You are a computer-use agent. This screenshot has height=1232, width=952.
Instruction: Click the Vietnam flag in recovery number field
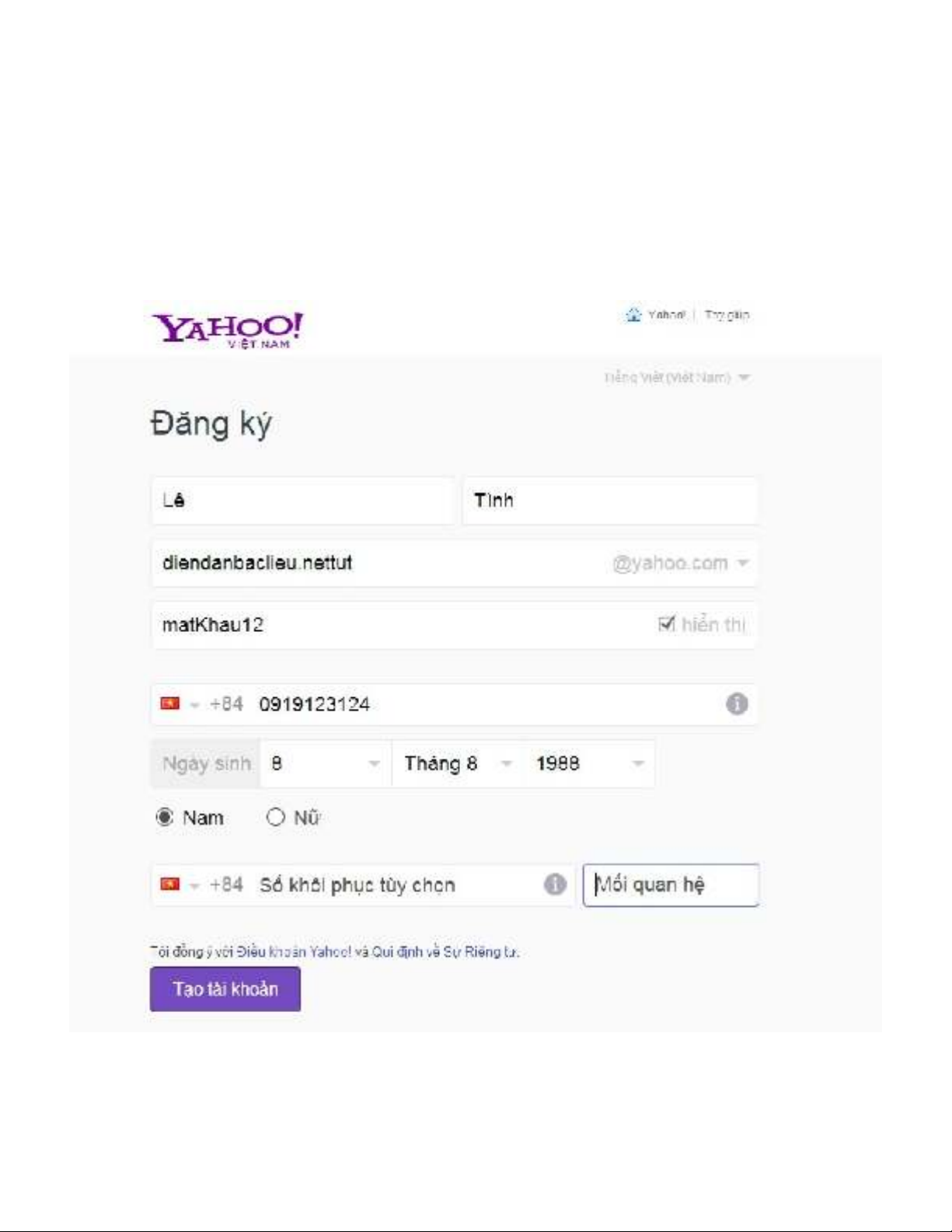[170, 885]
